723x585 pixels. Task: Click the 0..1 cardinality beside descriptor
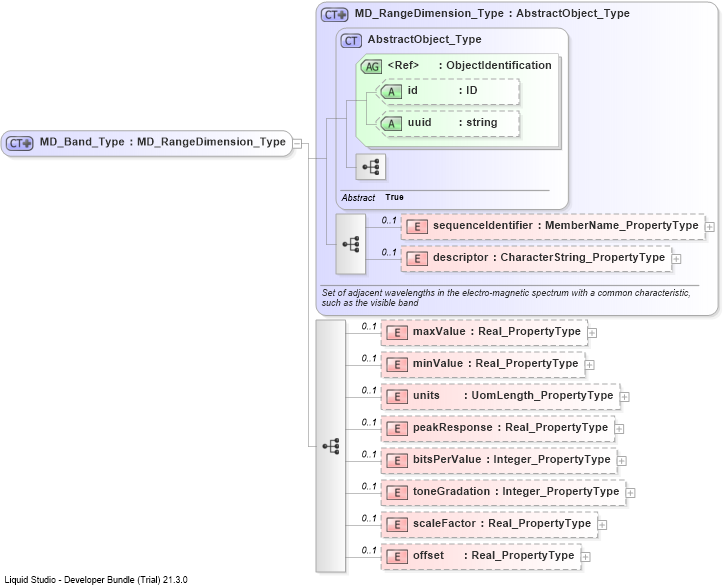tap(389, 252)
